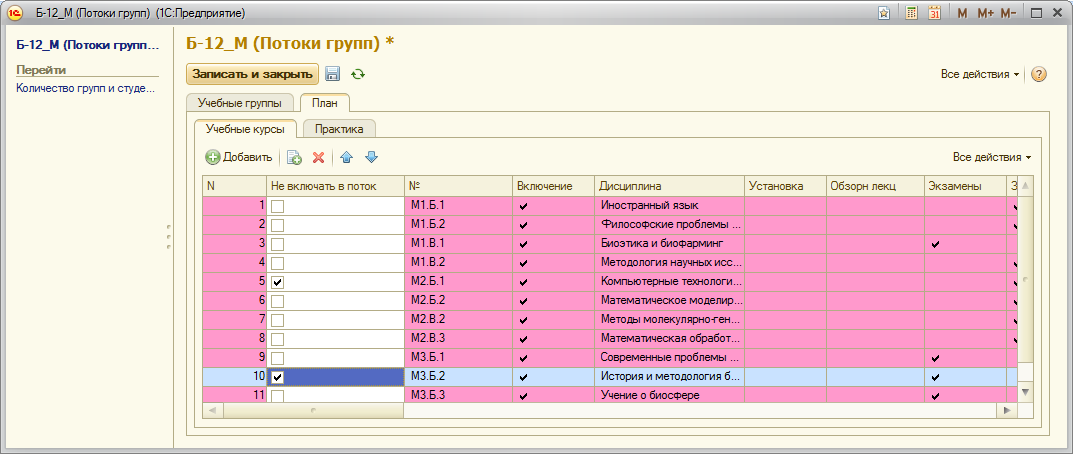
Task: Click the М2.В.3 code cell
Action: coord(458,339)
